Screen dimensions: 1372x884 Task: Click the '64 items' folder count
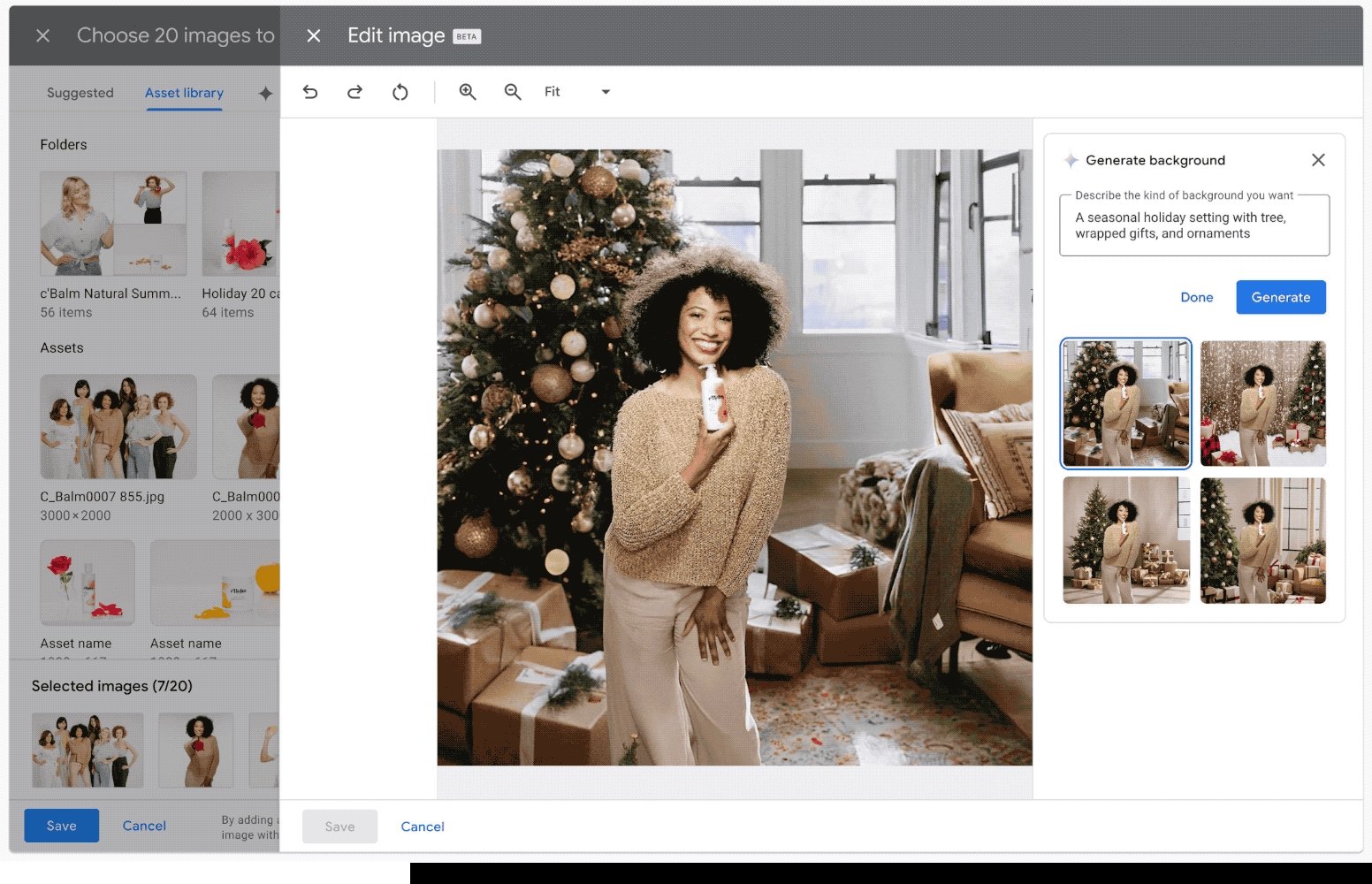228,312
